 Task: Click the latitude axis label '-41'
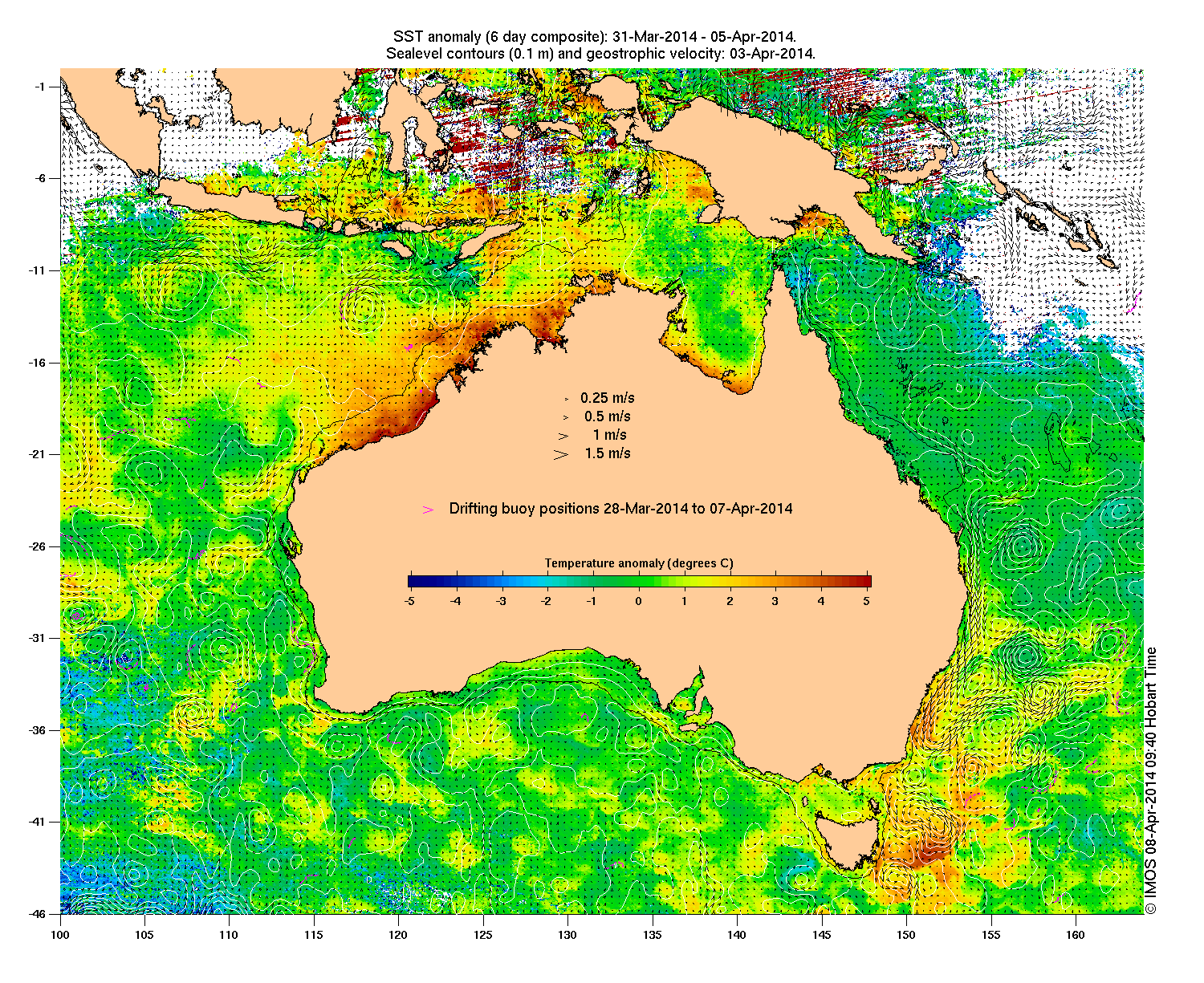(39, 822)
